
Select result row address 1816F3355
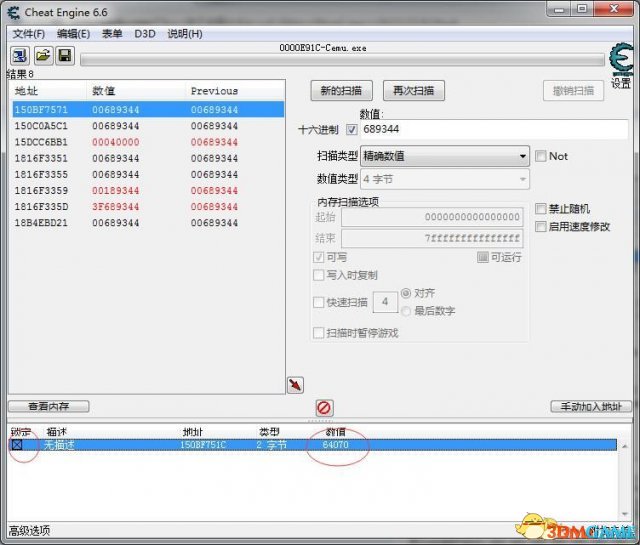(x=148, y=174)
